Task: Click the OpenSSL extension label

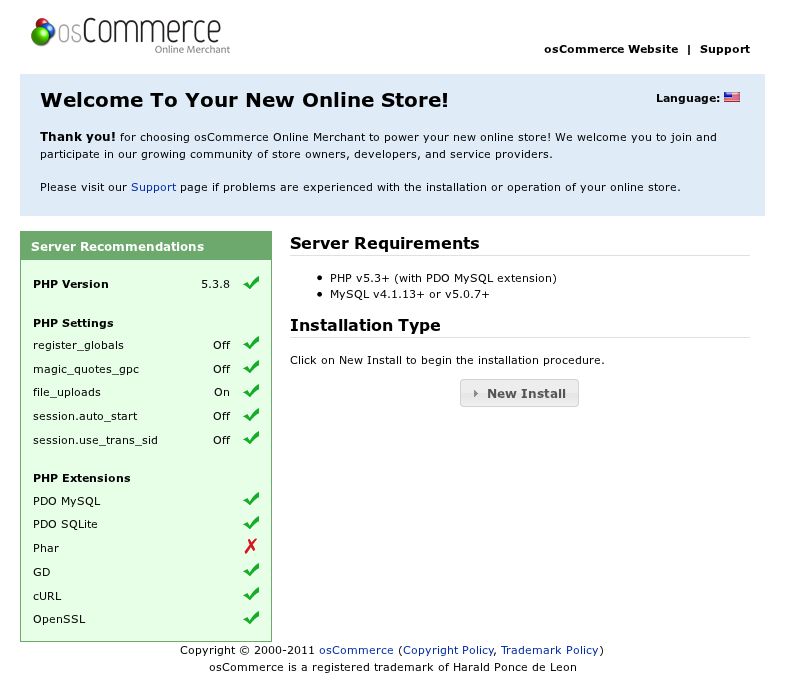Action: pos(59,619)
